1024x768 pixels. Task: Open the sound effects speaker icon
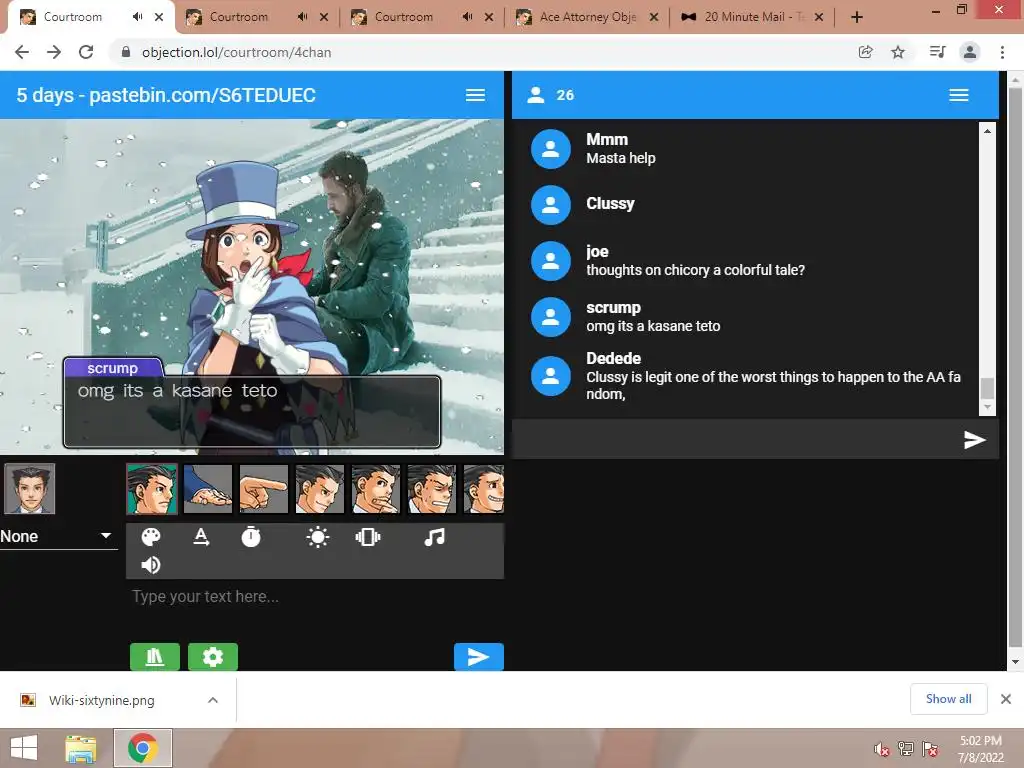151,565
